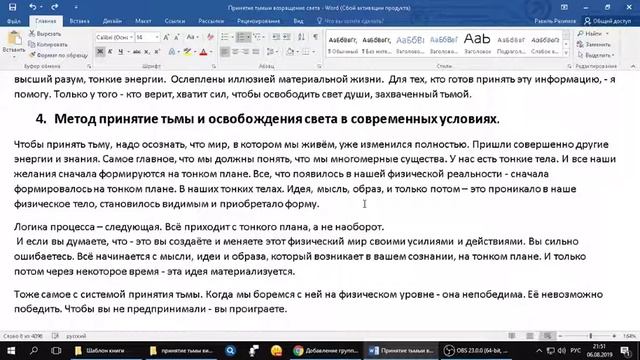Open the font name combo box
640x360 pixels.
pyautogui.click(x=115, y=37)
